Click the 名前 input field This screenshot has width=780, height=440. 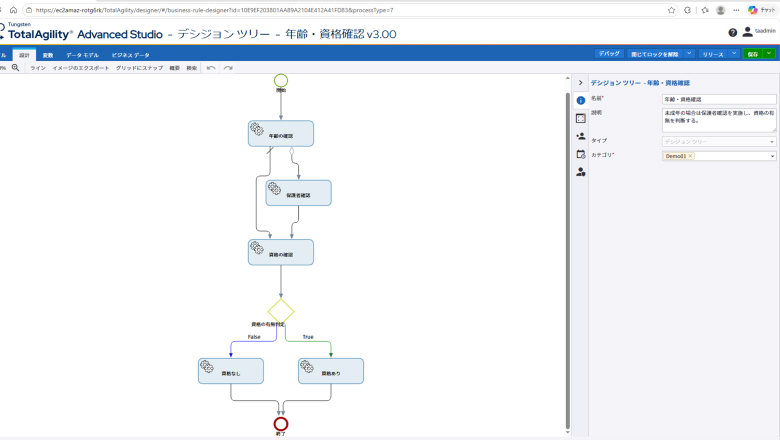[719, 99]
